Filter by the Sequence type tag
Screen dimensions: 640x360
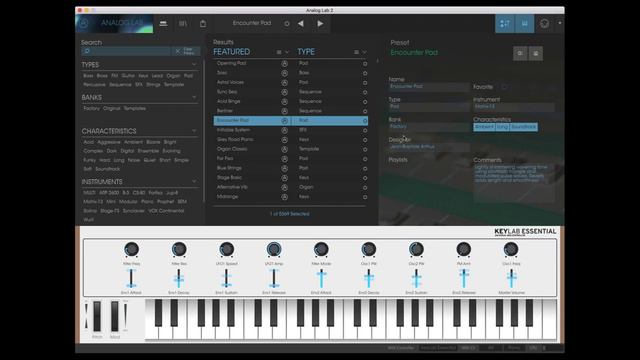120,84
